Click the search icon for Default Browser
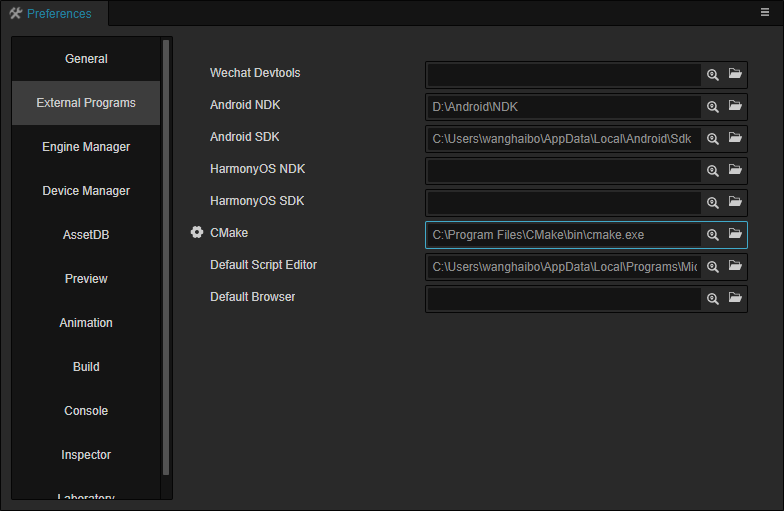Viewport: 784px width, 511px height. point(712,299)
